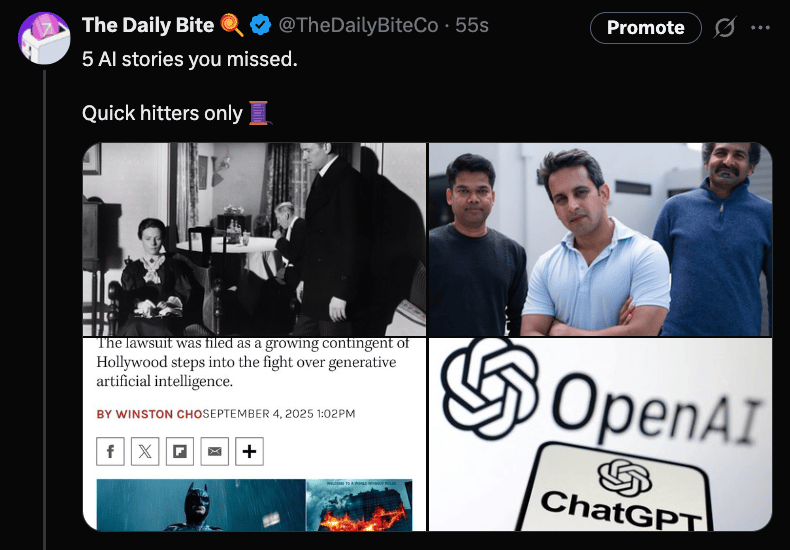Click the blue verified badge
This screenshot has width=790, height=550.
(x=260, y=25)
